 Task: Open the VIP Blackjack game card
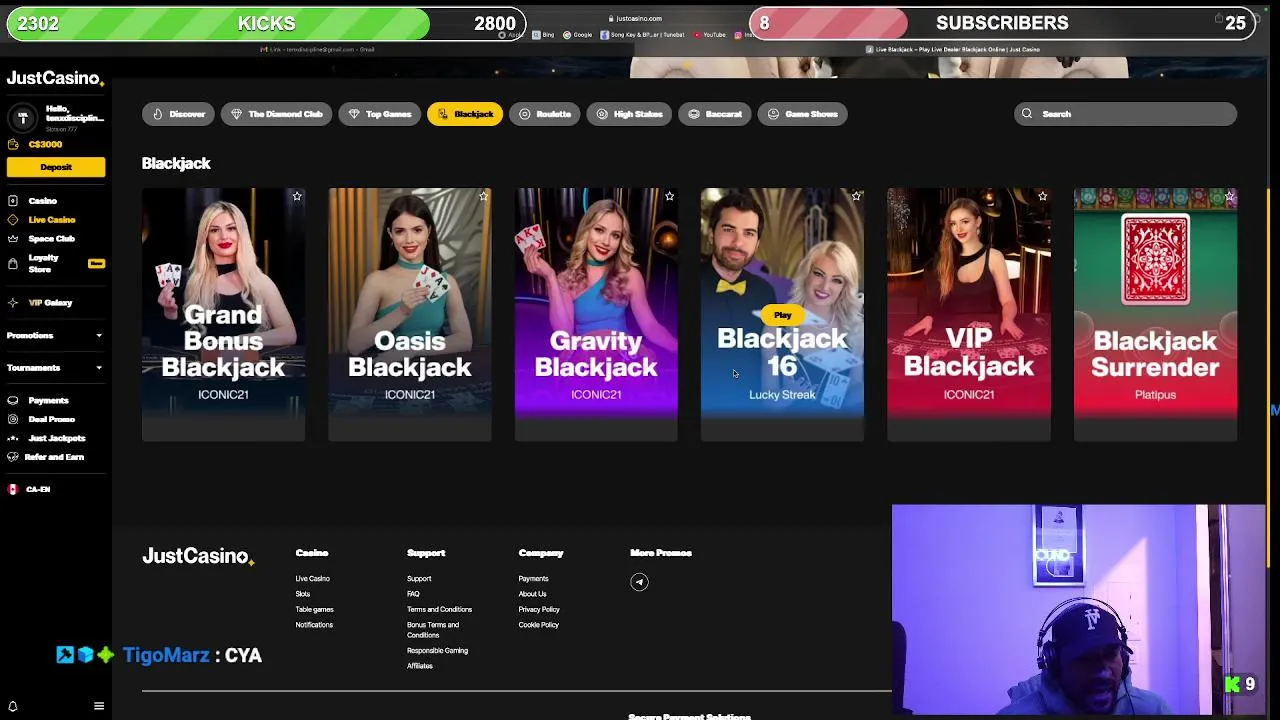pyautogui.click(x=969, y=314)
